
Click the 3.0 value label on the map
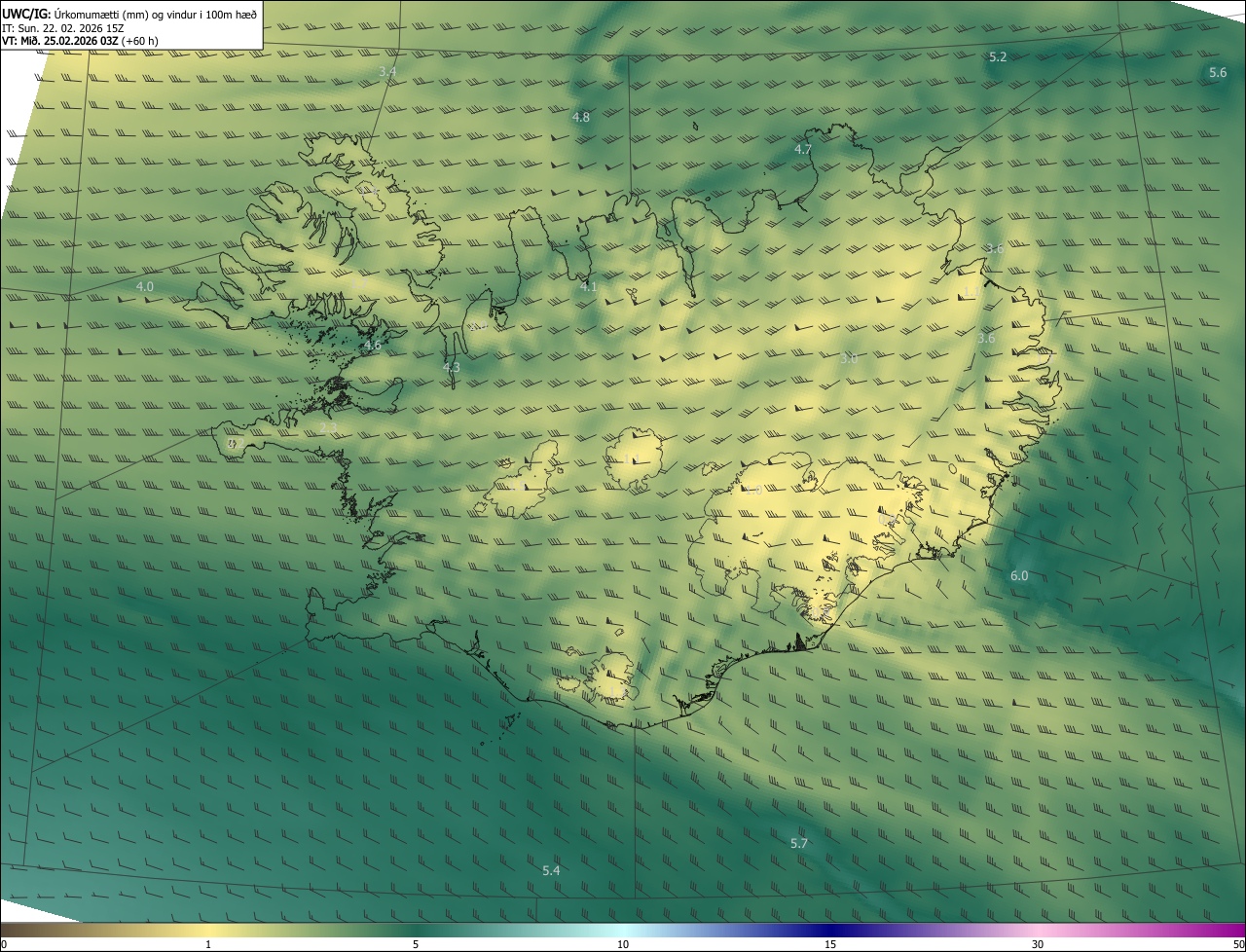pos(849,358)
